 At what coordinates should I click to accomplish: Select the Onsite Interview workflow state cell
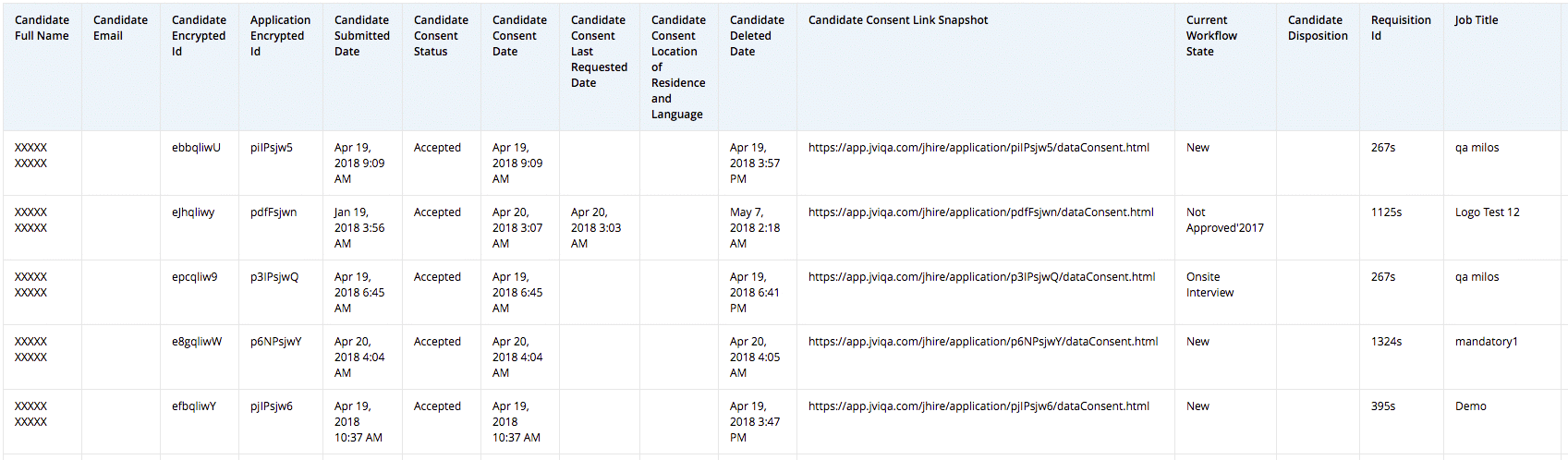pyautogui.click(x=1209, y=284)
